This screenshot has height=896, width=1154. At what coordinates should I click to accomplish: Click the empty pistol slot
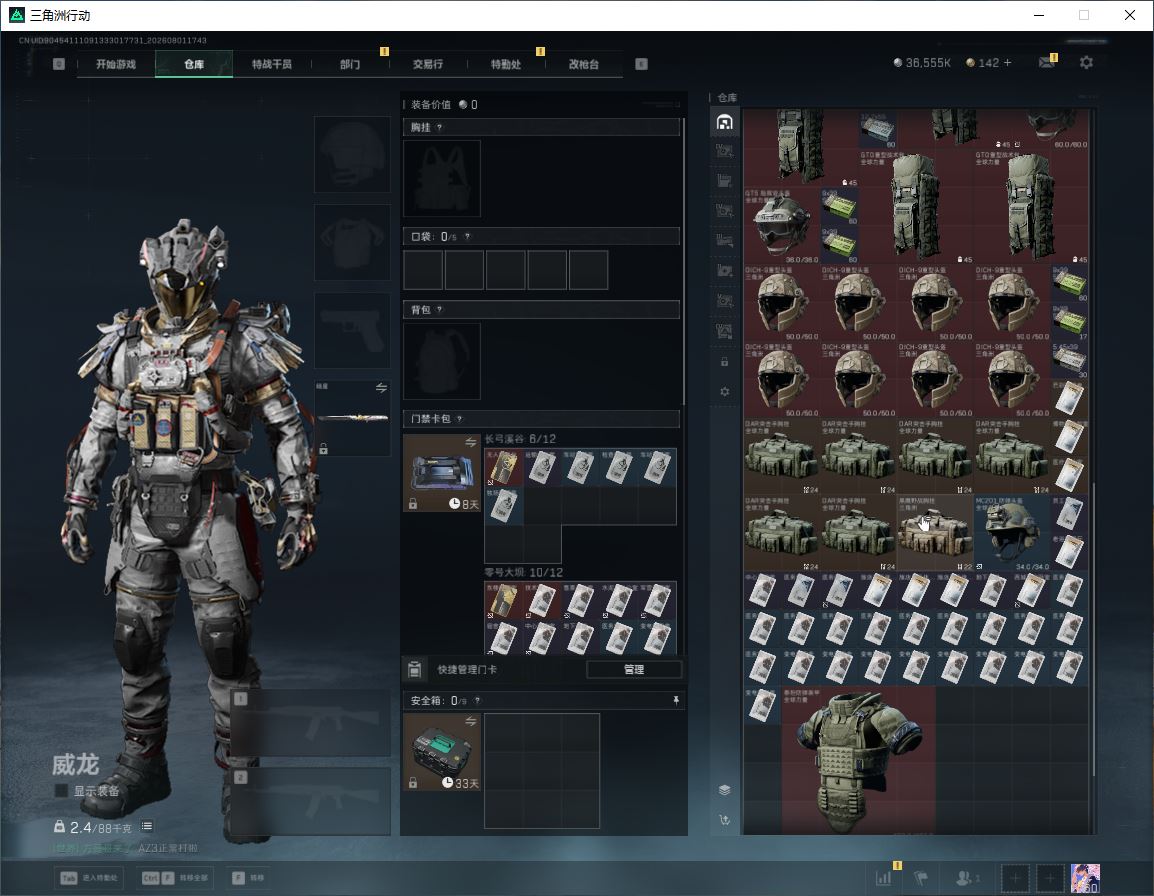pos(353,331)
